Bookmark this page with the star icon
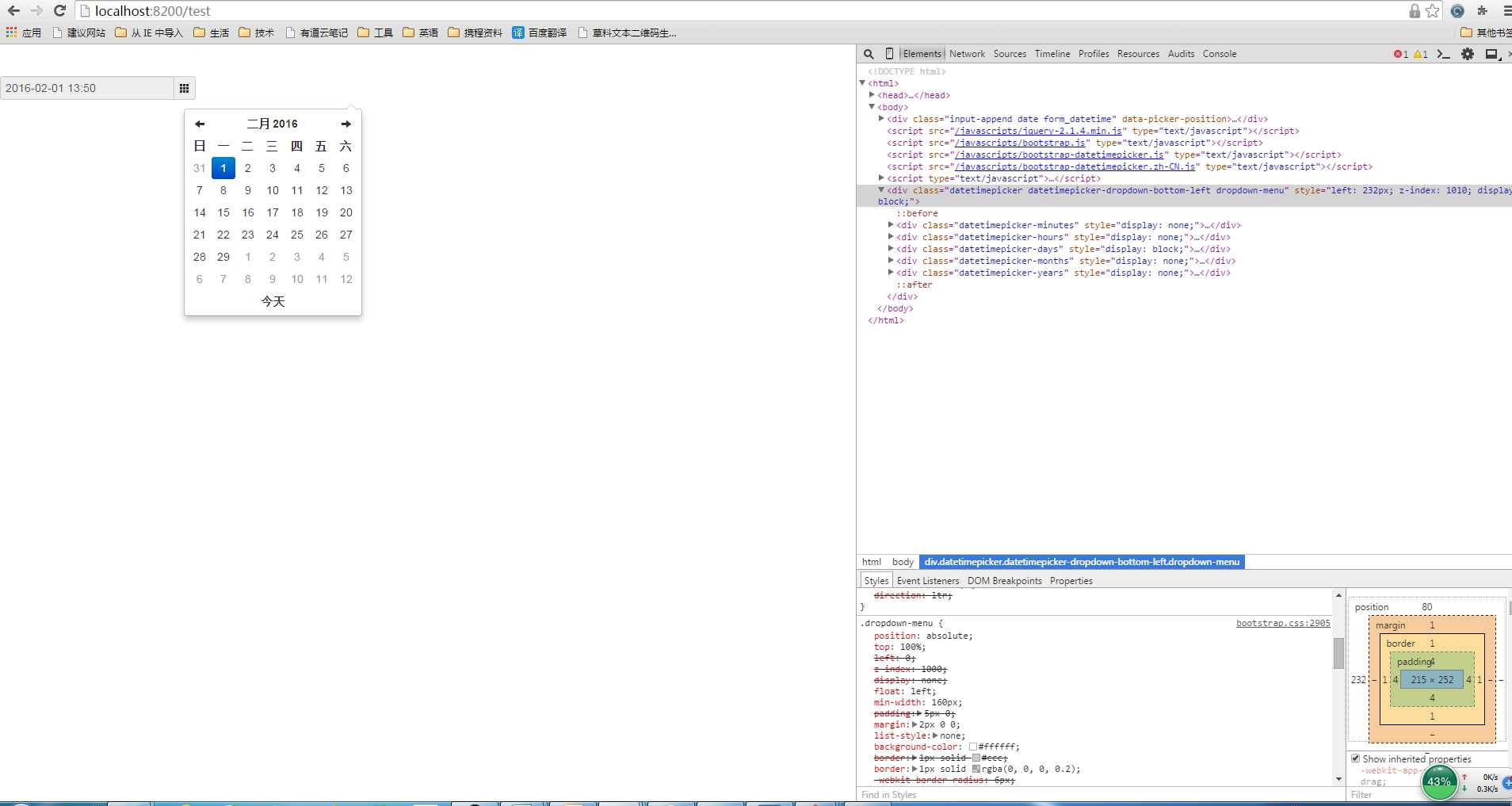The width and height of the screenshot is (1512, 806). pyautogui.click(x=1433, y=11)
